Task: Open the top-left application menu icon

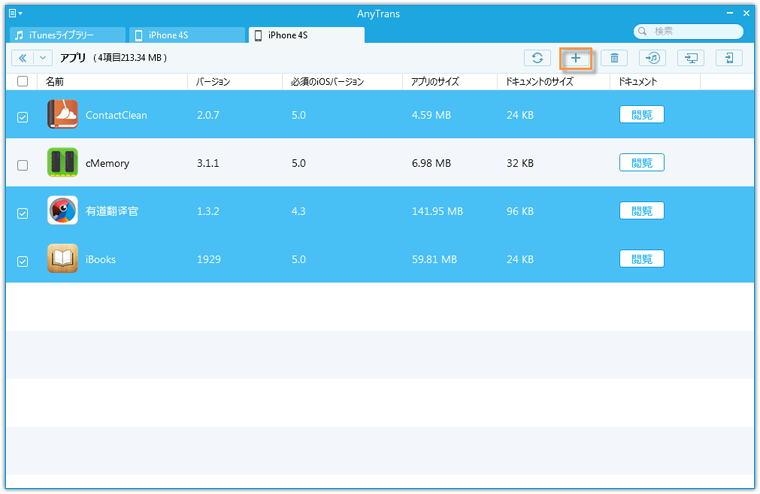Action: [15, 13]
